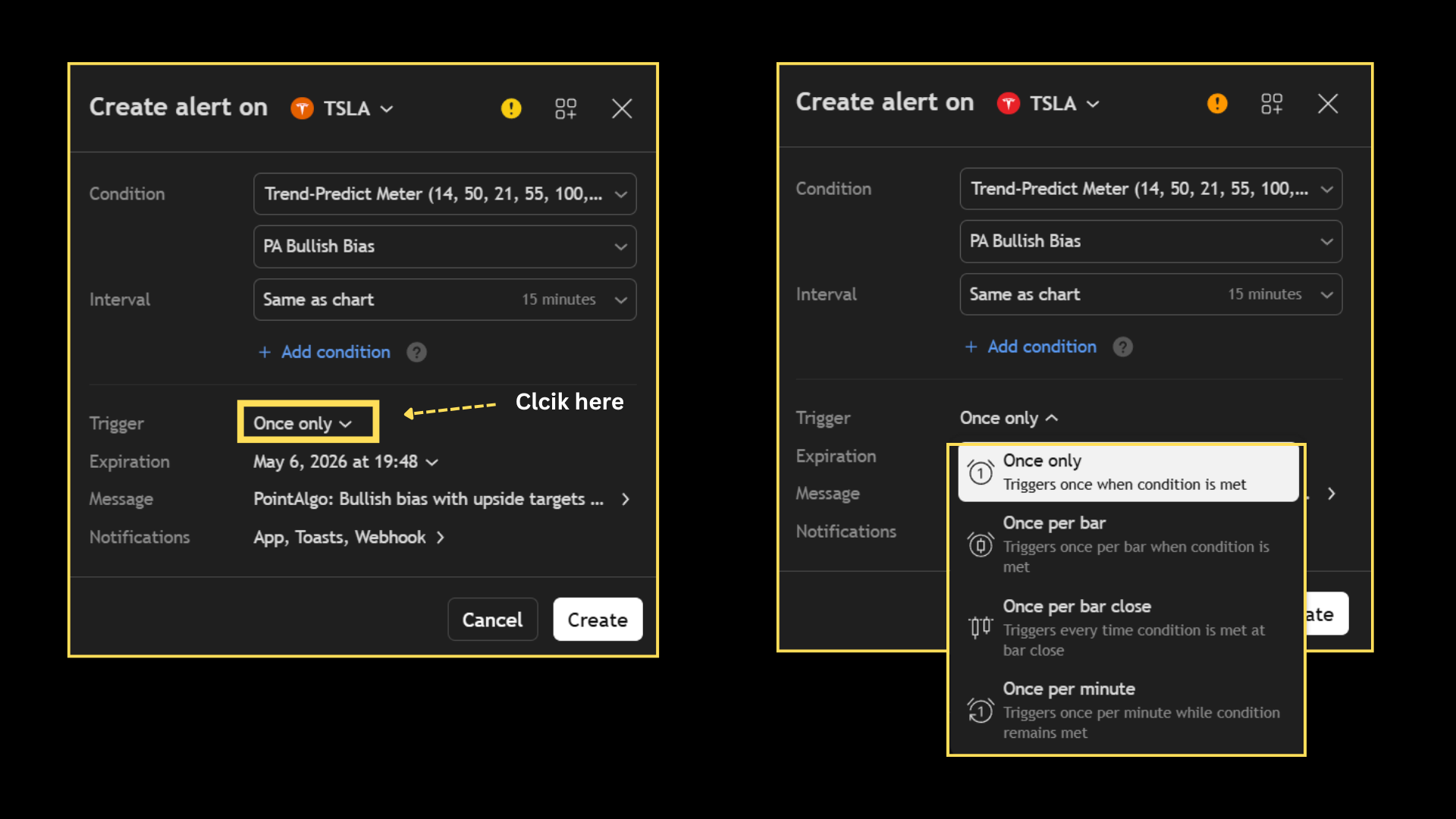Click the orange warning icon in right dialog
Screen dimensions: 1456x819
[x=1217, y=103]
